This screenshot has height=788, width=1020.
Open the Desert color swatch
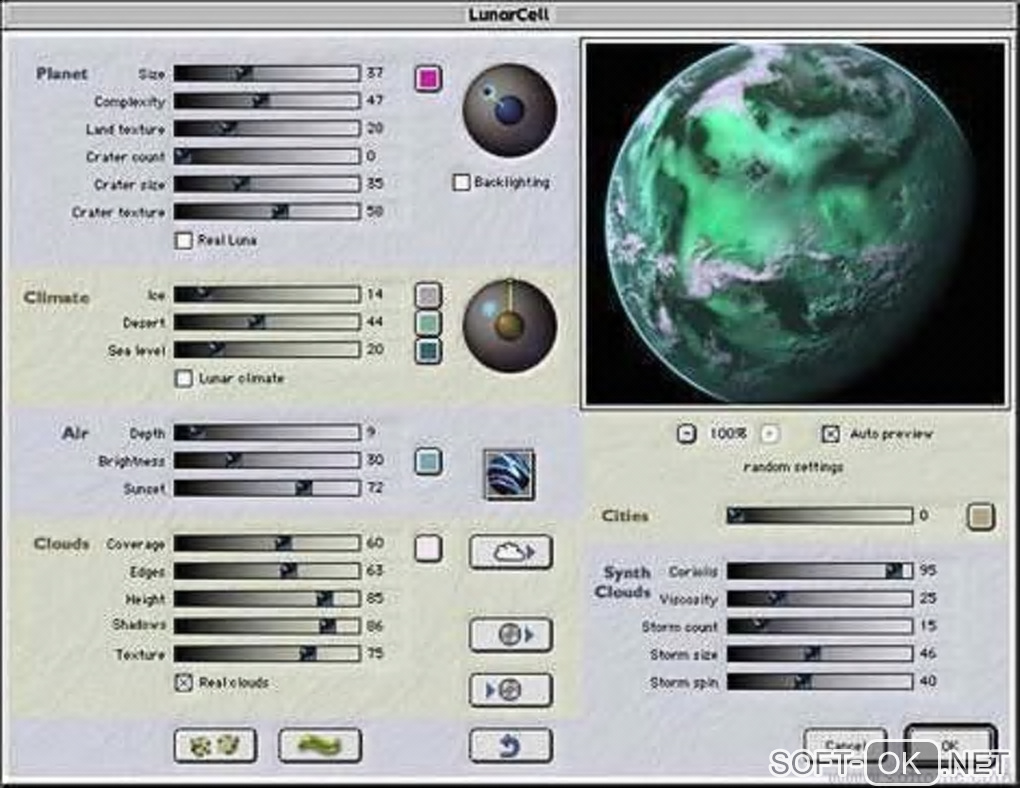click(428, 323)
